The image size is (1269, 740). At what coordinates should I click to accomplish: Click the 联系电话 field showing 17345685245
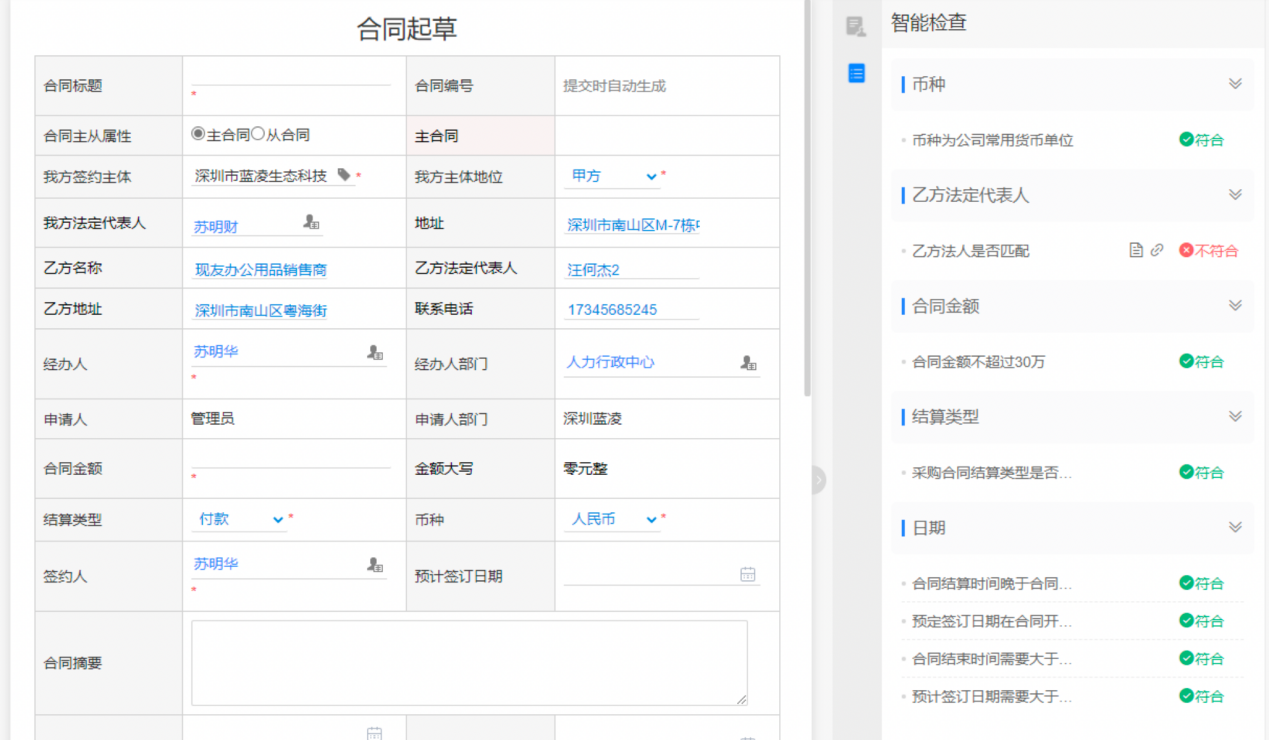pos(632,310)
